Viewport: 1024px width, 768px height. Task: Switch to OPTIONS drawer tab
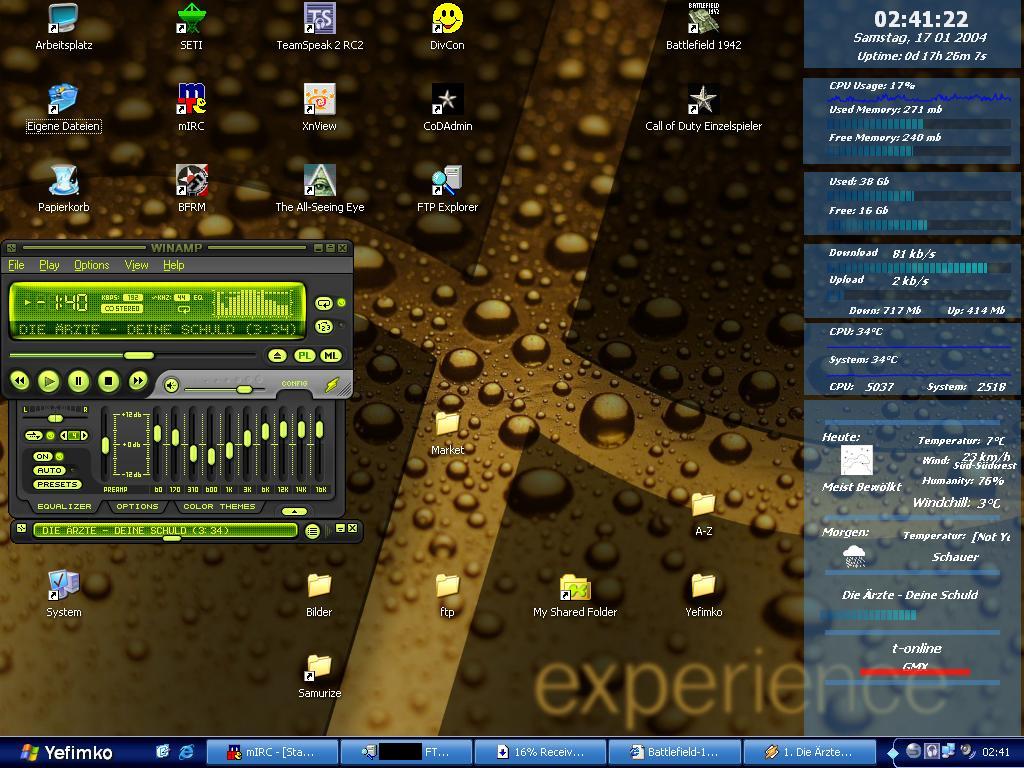(137, 507)
